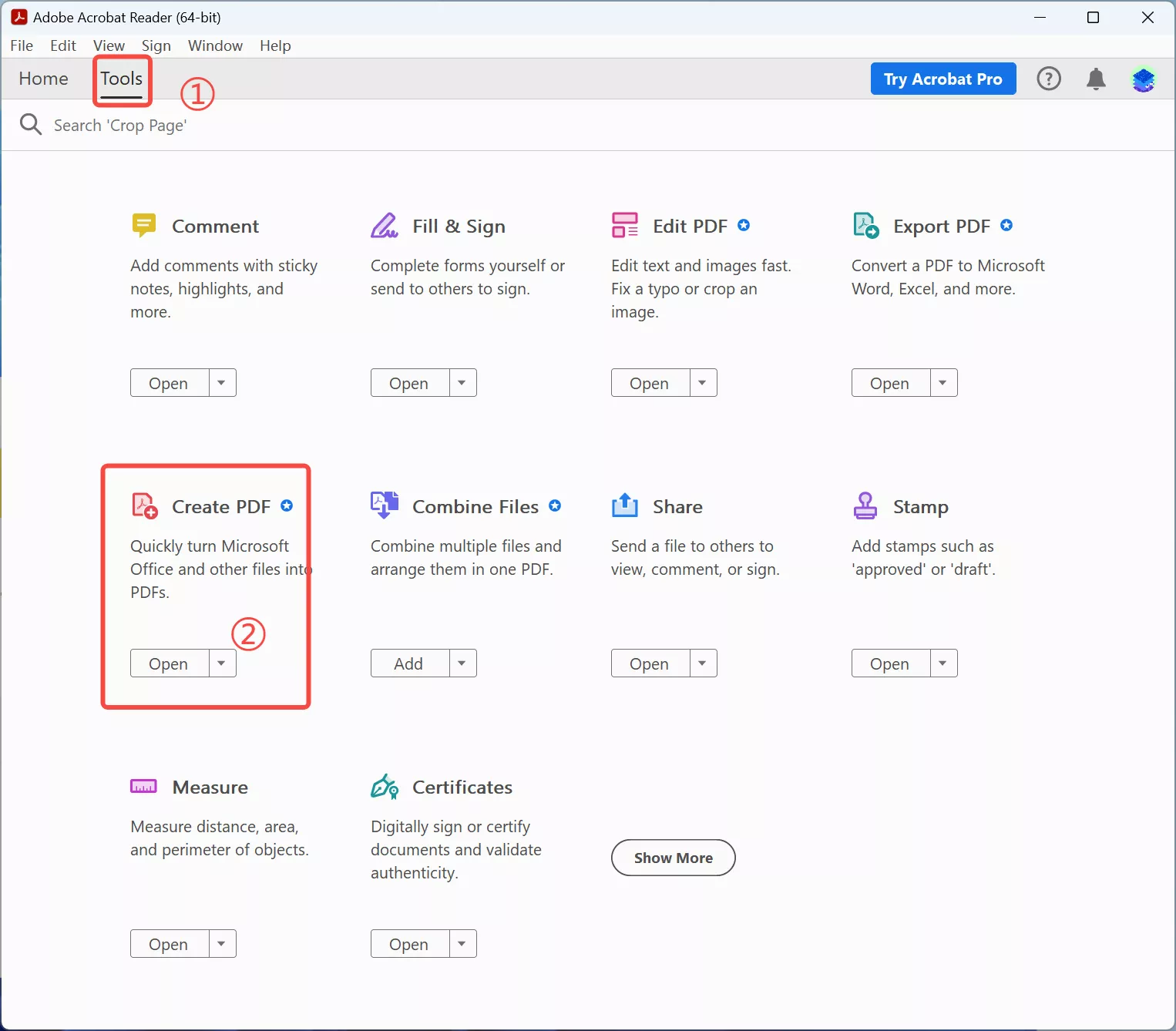Click the Export PDF tool icon

[866, 225]
